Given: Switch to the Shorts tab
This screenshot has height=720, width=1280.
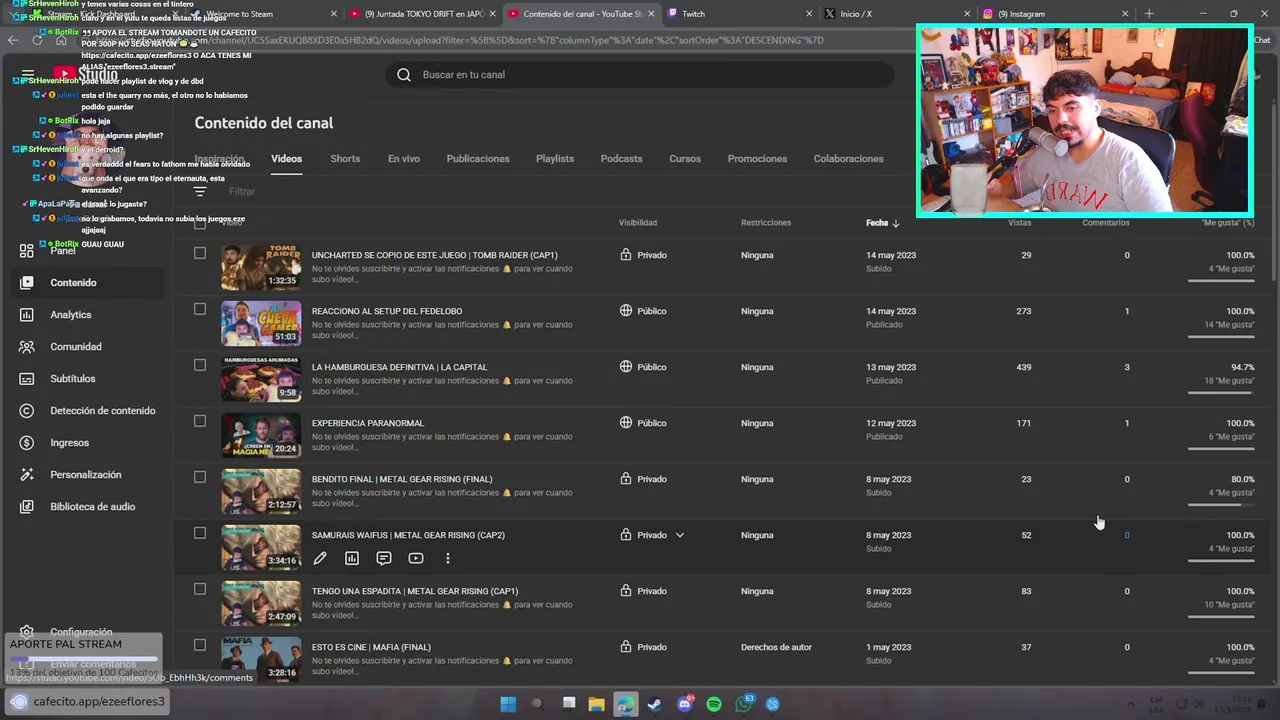Looking at the screenshot, I should click(345, 159).
